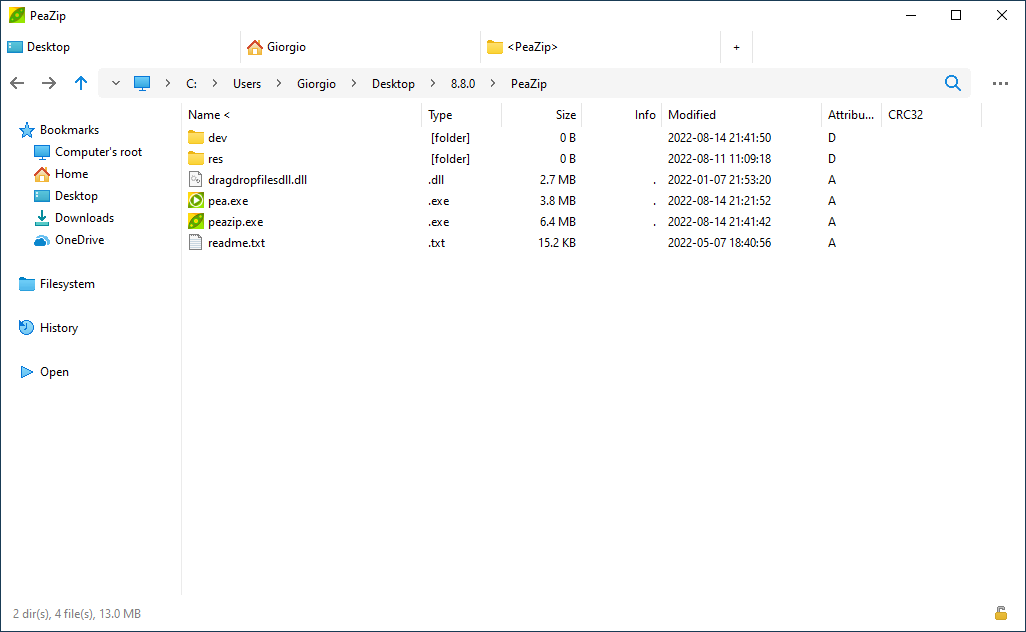Click the OneDrive cloud icon
1026x632 pixels.
(x=41, y=241)
